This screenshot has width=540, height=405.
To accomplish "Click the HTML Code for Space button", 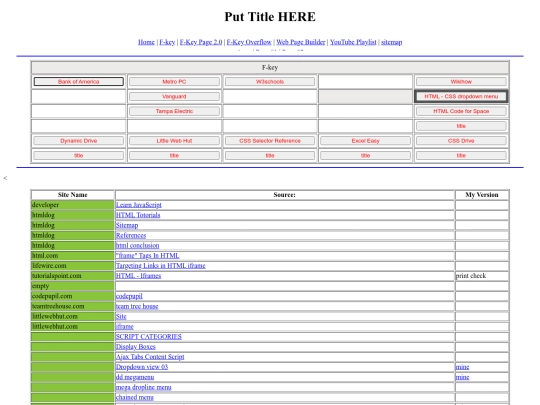I will (x=461, y=111).
